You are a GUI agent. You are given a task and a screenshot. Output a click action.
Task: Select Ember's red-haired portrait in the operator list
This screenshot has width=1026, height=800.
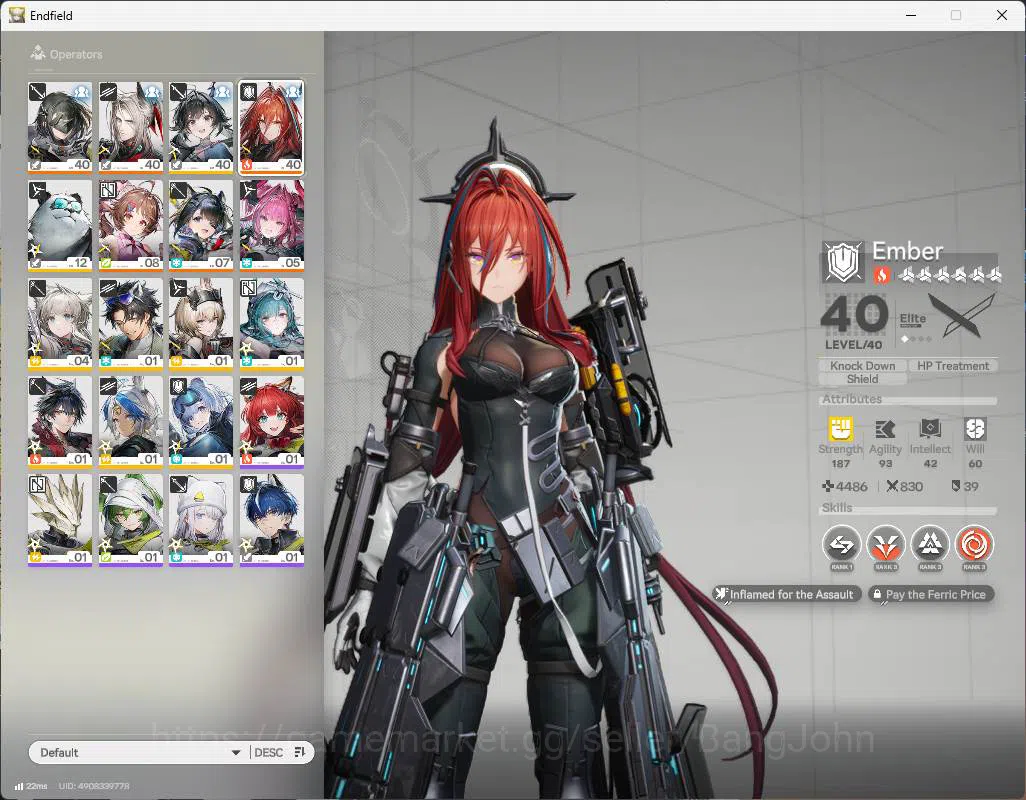[272, 128]
